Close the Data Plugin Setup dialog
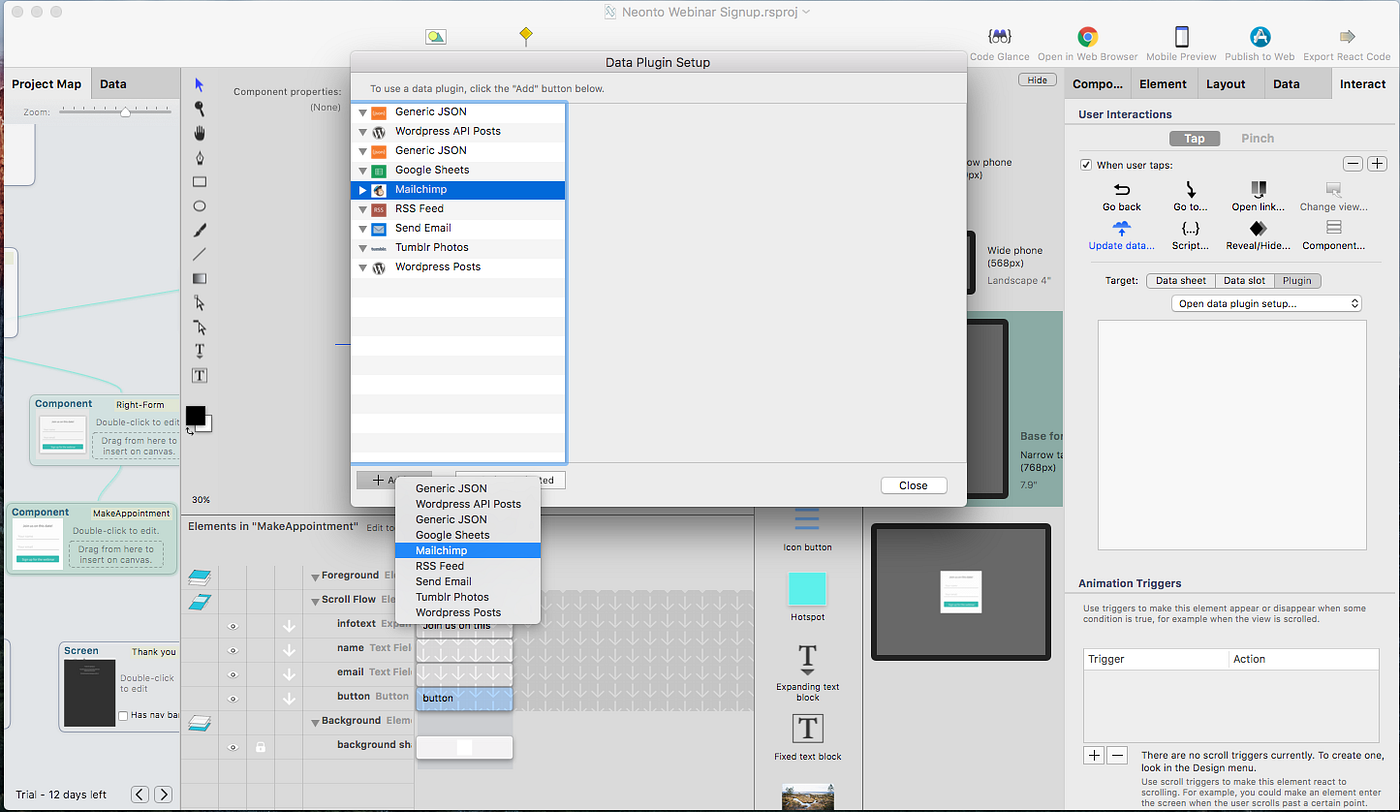 (x=913, y=485)
